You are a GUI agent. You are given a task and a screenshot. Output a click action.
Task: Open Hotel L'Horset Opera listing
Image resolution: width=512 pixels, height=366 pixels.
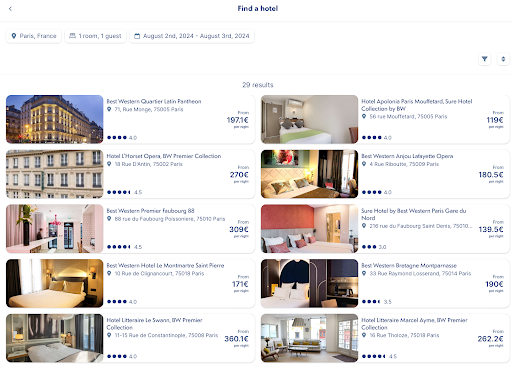(x=130, y=174)
